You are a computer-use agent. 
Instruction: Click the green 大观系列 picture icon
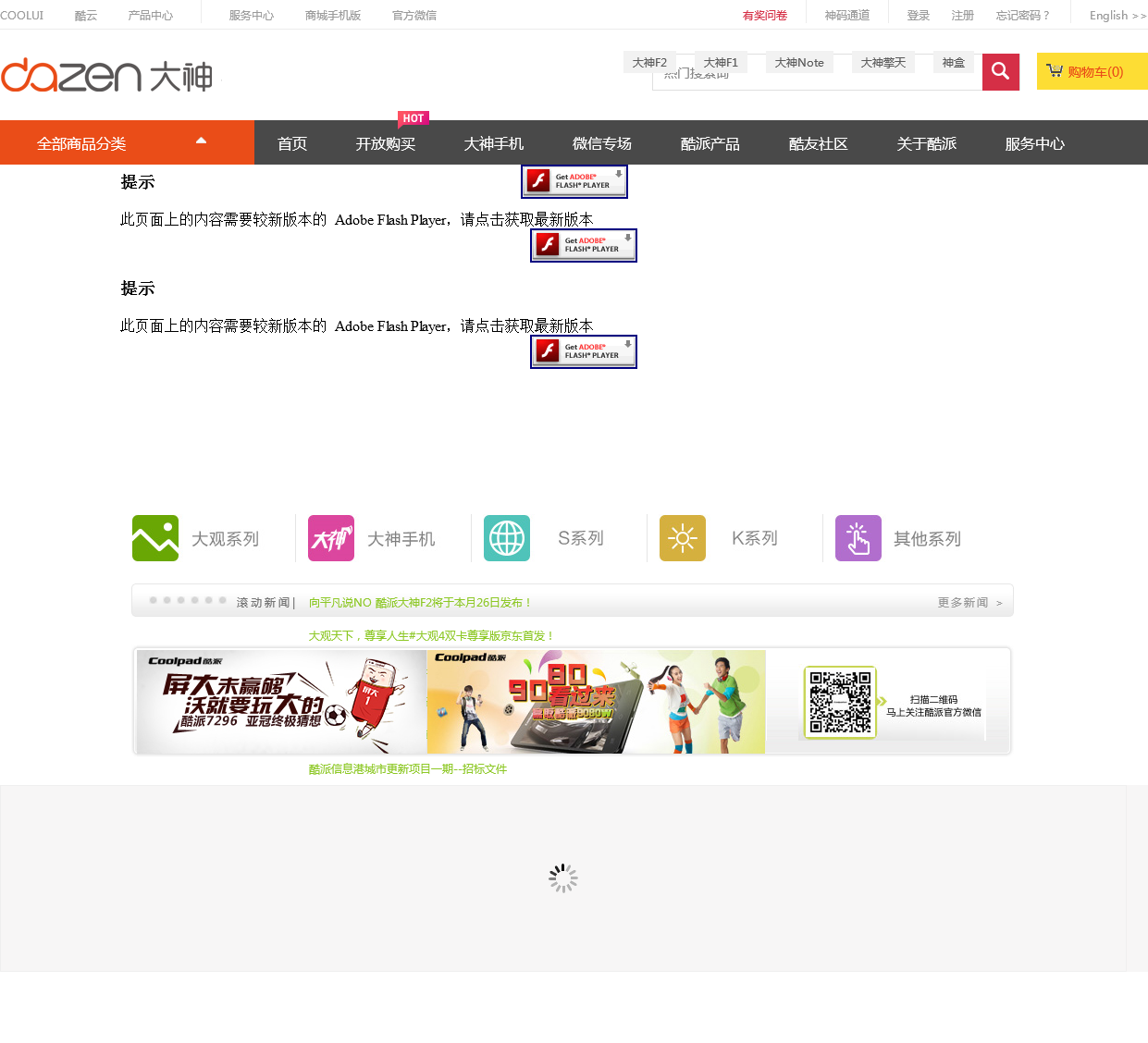point(155,538)
